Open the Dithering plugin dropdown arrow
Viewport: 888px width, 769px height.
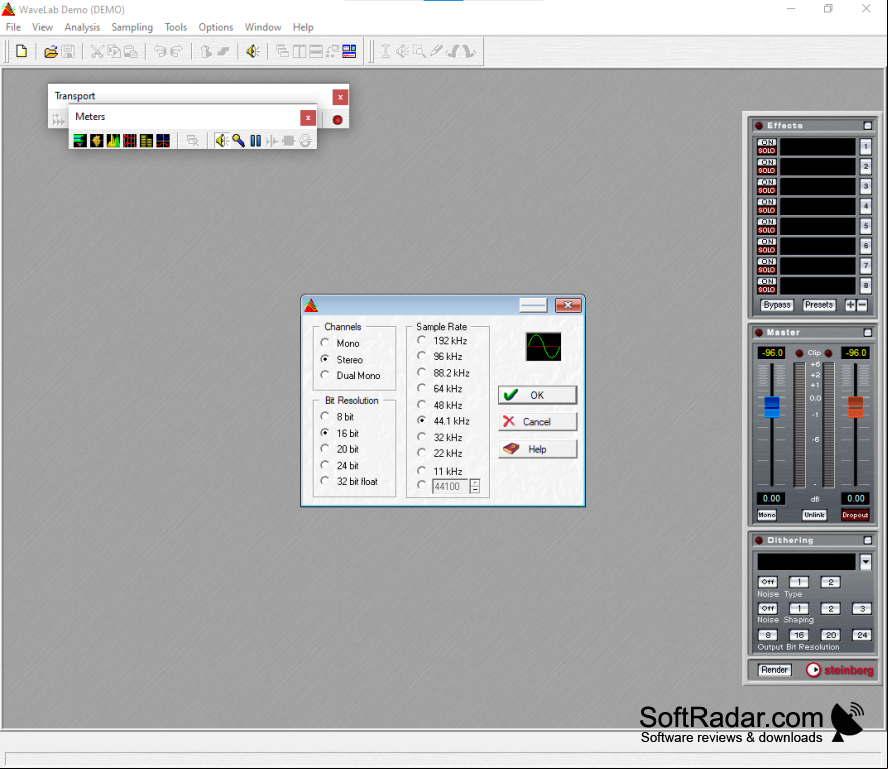tap(865, 562)
